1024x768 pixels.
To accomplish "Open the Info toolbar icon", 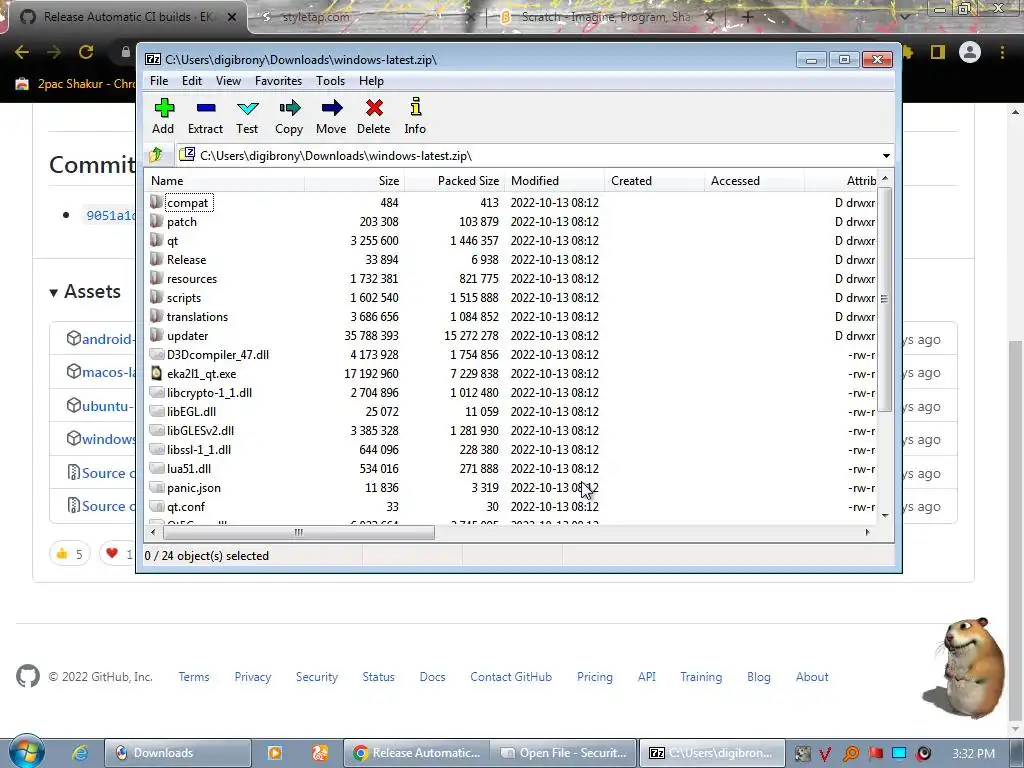I will point(415,107).
